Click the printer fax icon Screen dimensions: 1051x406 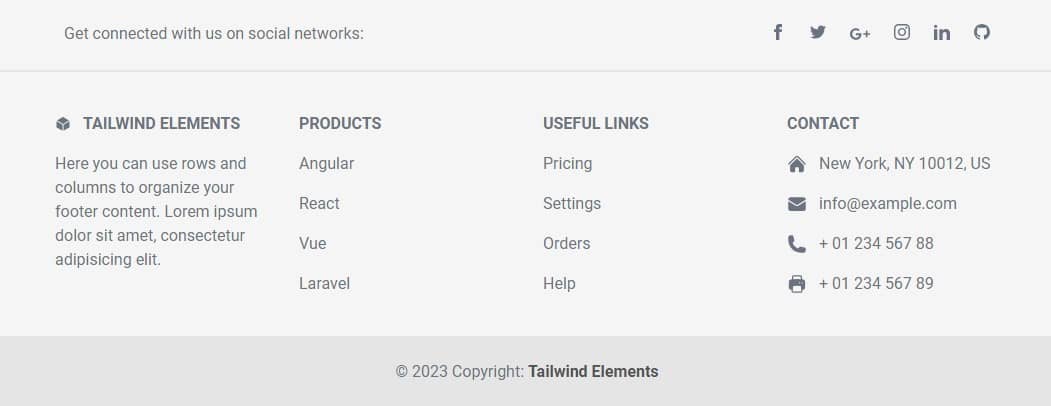point(796,284)
